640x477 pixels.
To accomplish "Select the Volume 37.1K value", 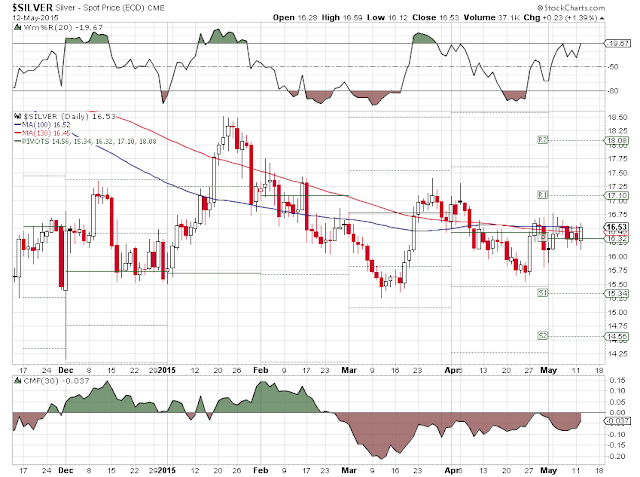I will pos(492,18).
